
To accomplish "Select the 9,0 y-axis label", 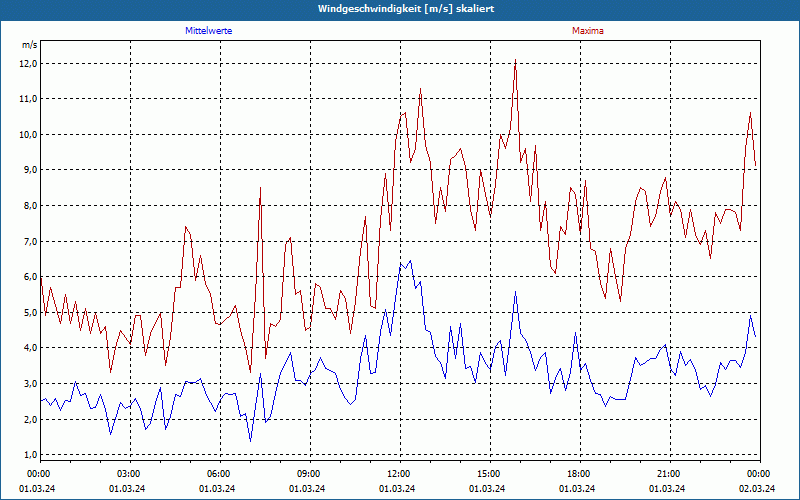I will (x=30, y=170).
